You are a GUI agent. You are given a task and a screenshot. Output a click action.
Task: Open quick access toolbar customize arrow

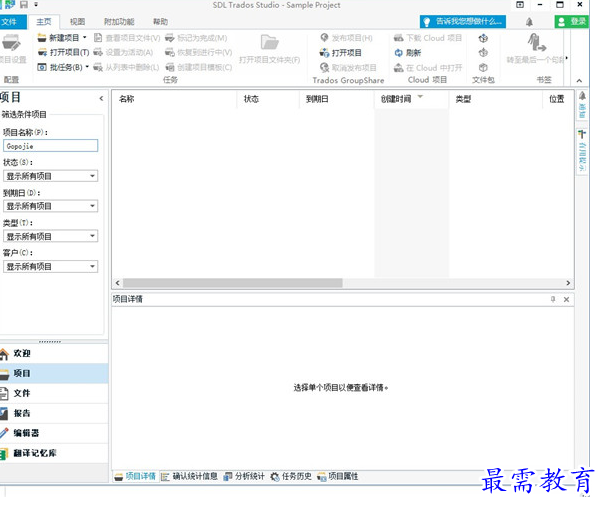(36, 5)
